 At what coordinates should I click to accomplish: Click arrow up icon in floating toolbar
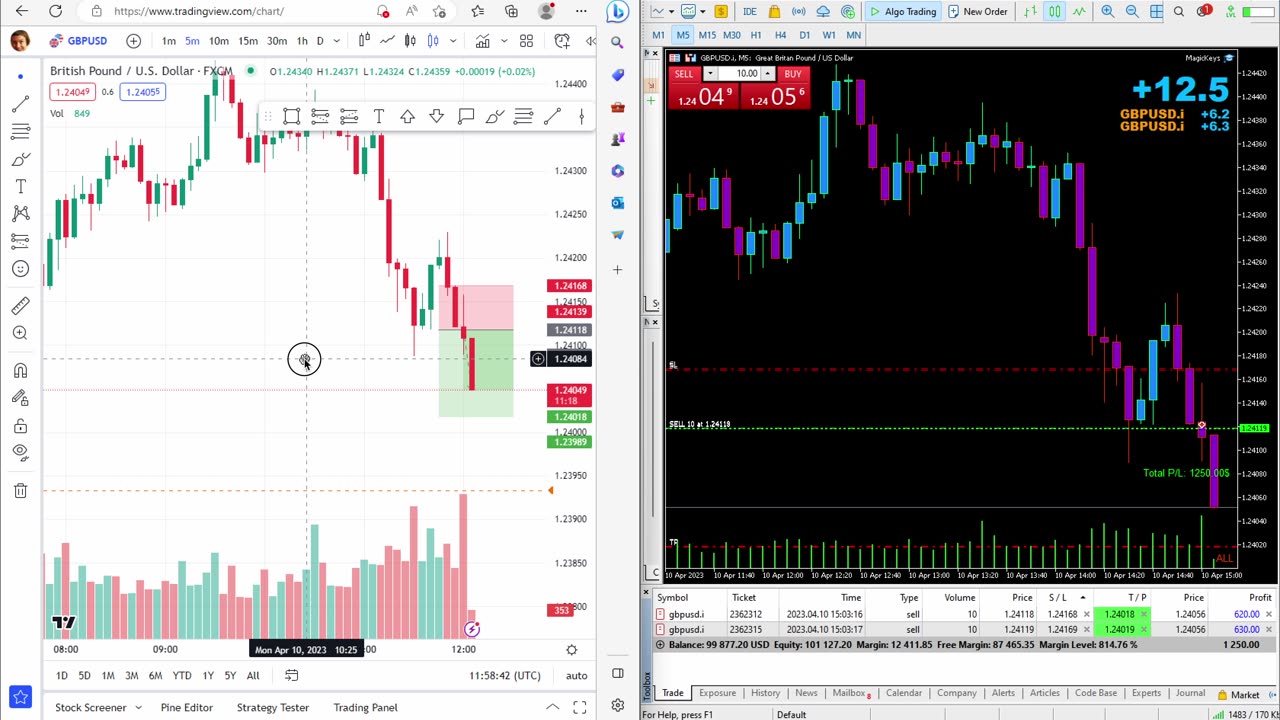(x=407, y=117)
